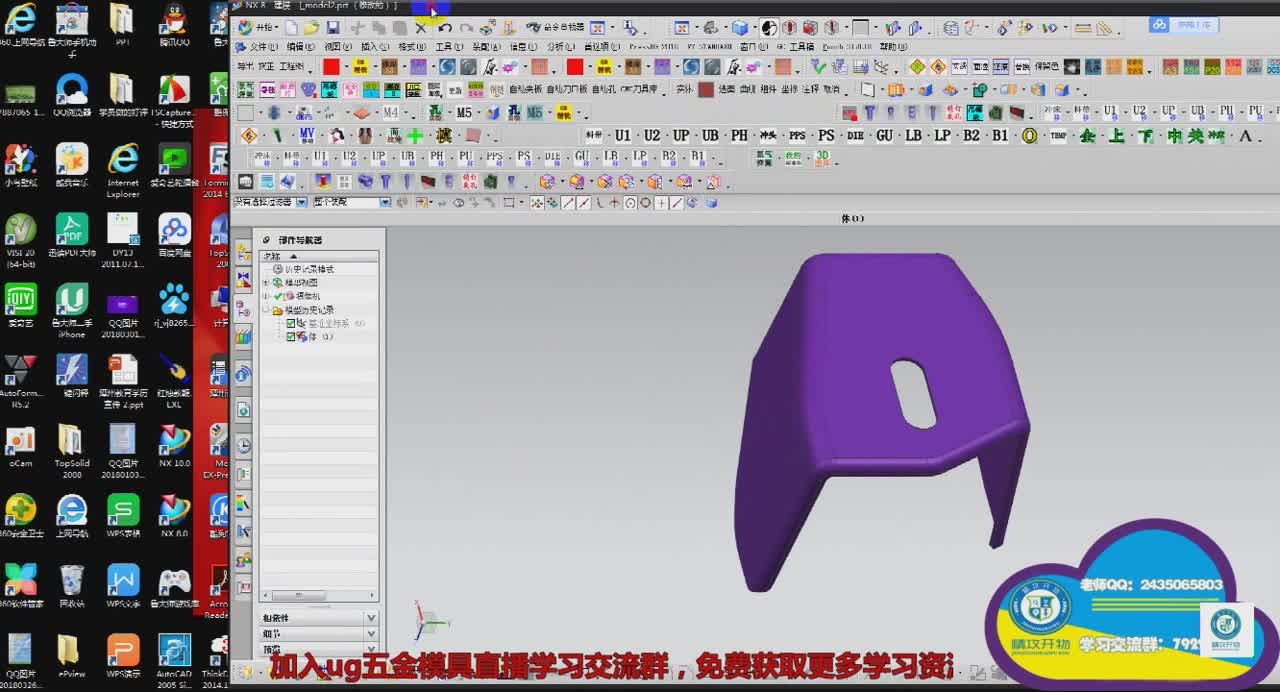Click the large GU toolbar button

click(884, 136)
